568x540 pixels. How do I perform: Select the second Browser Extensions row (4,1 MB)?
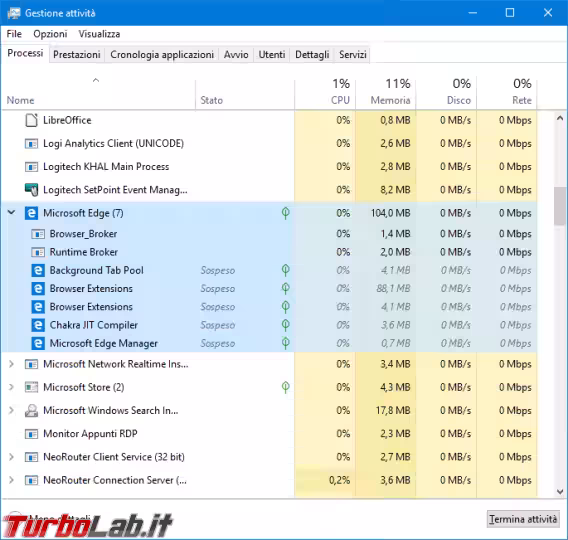[x=270, y=307]
